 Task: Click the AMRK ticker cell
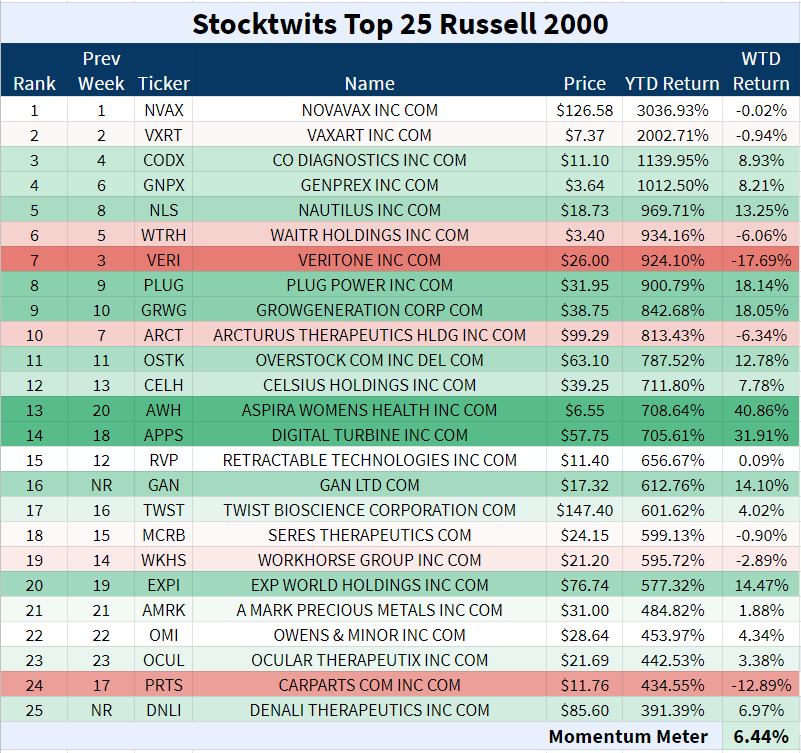[x=163, y=610]
